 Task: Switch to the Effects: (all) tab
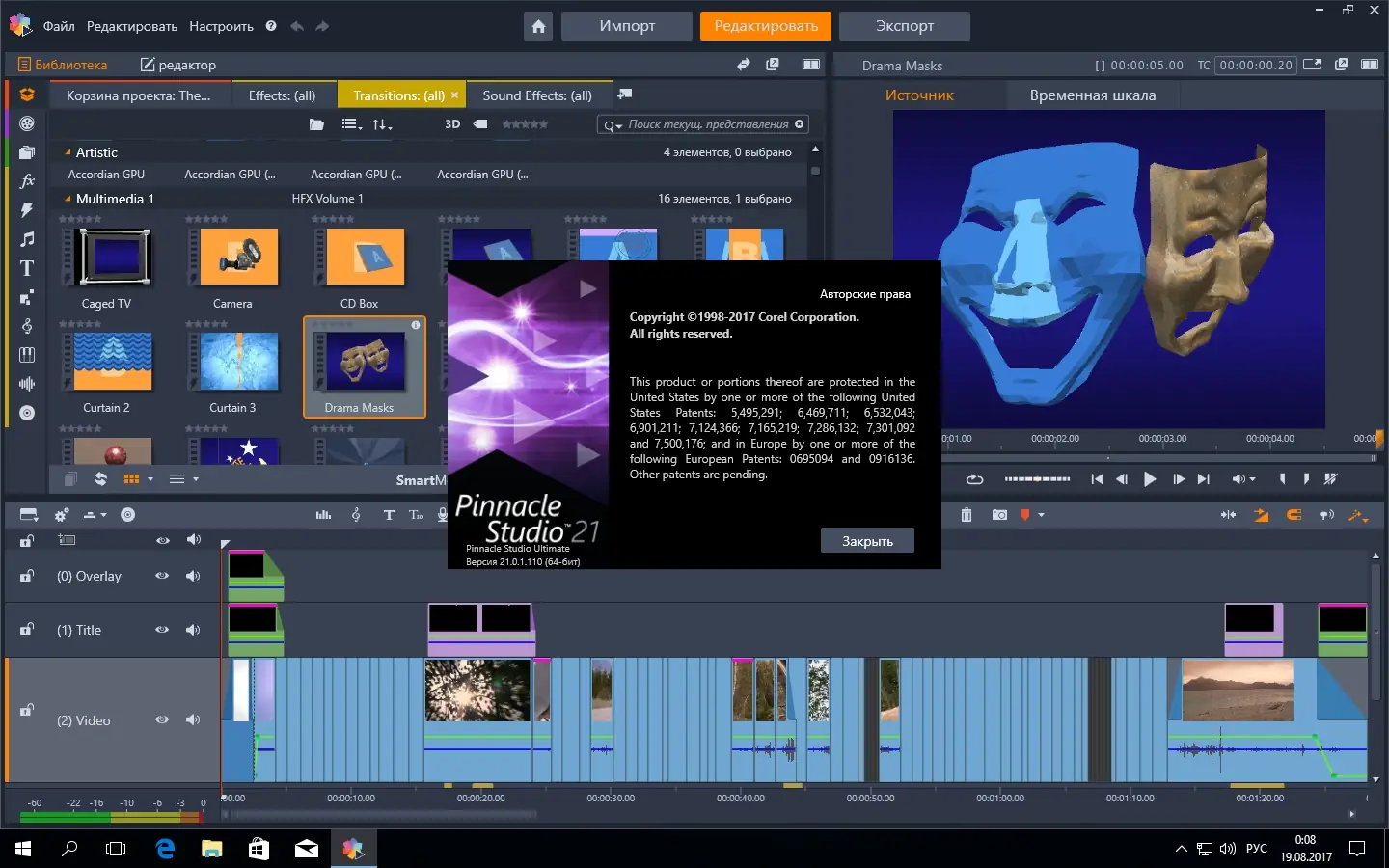pos(282,95)
